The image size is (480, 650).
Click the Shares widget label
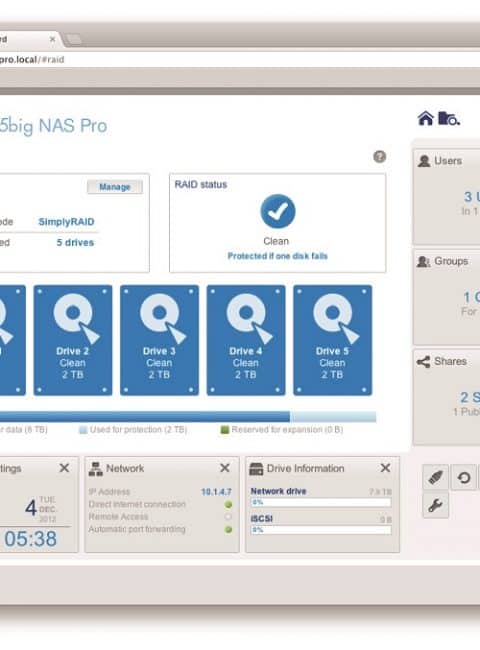[450, 361]
